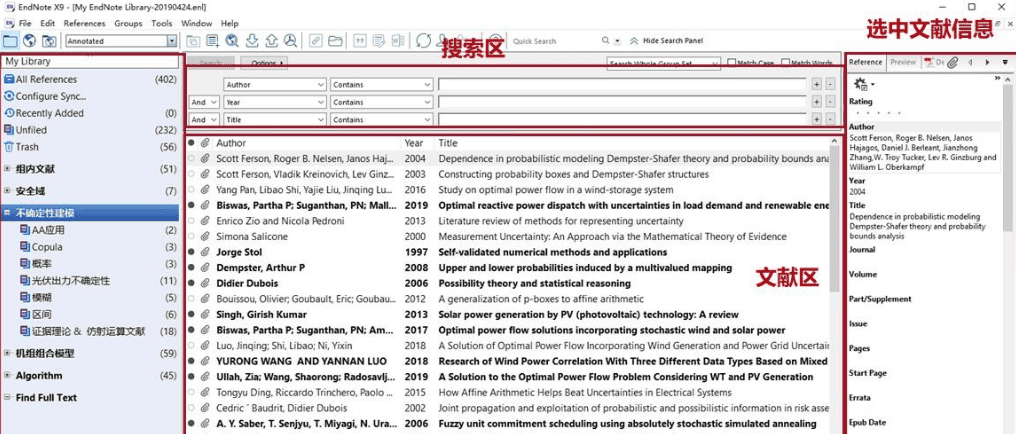Open Search Whole Group Set dropdown

[x=664, y=63]
